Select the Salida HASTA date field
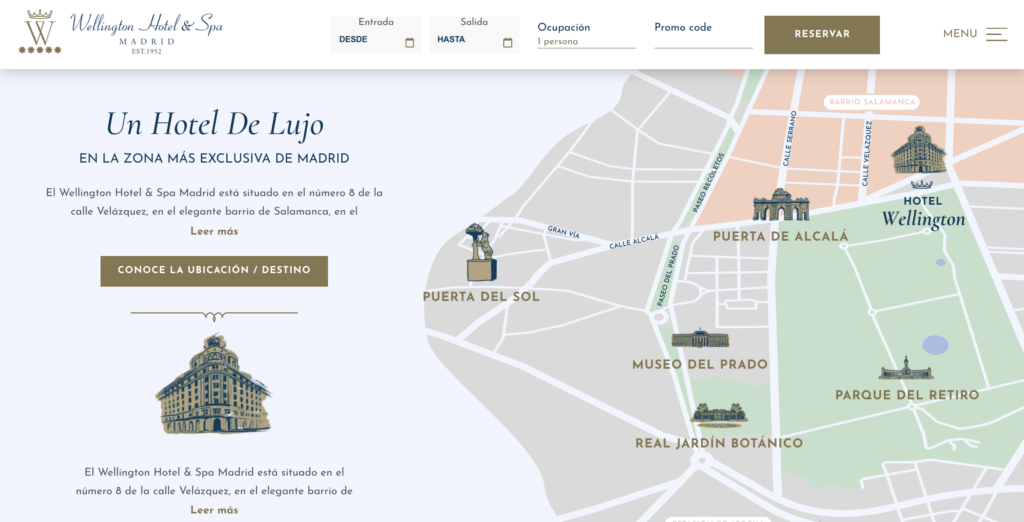 click(x=474, y=35)
